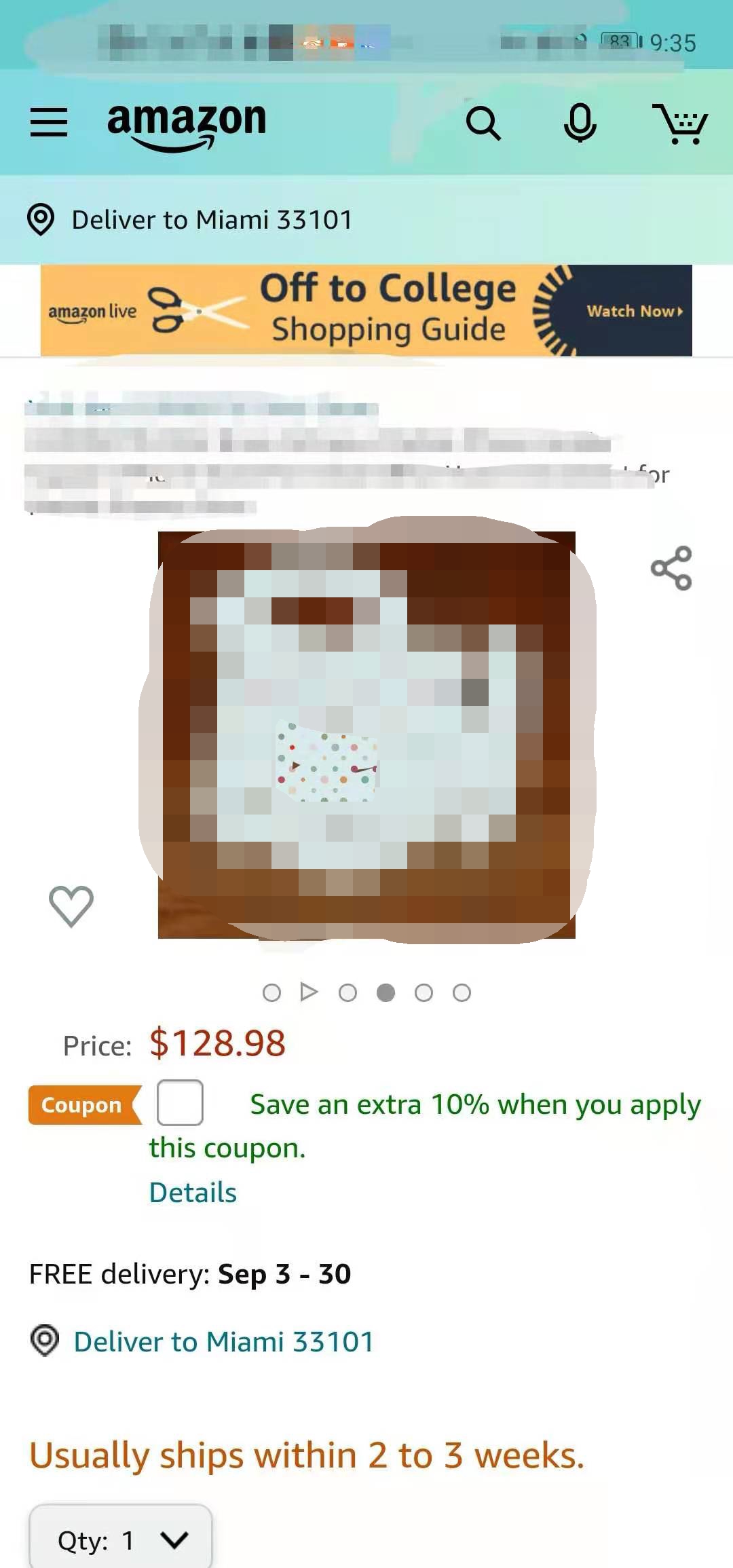Tap Deliver to Miami 33101 link below delivery date
This screenshot has width=733, height=1568.
coord(223,1342)
